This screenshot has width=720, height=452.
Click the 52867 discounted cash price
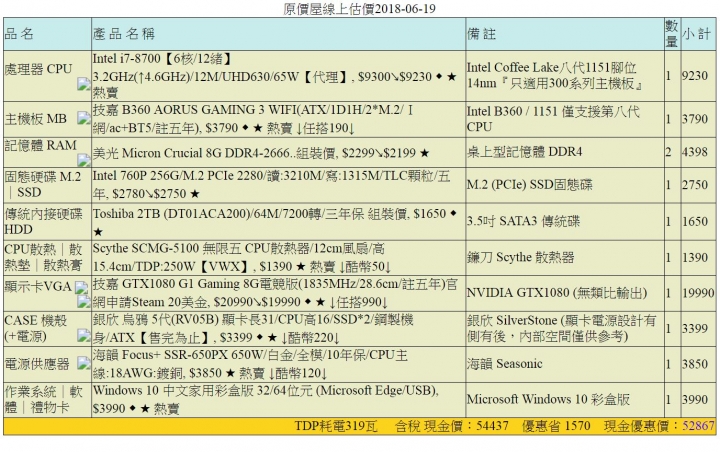click(x=698, y=426)
